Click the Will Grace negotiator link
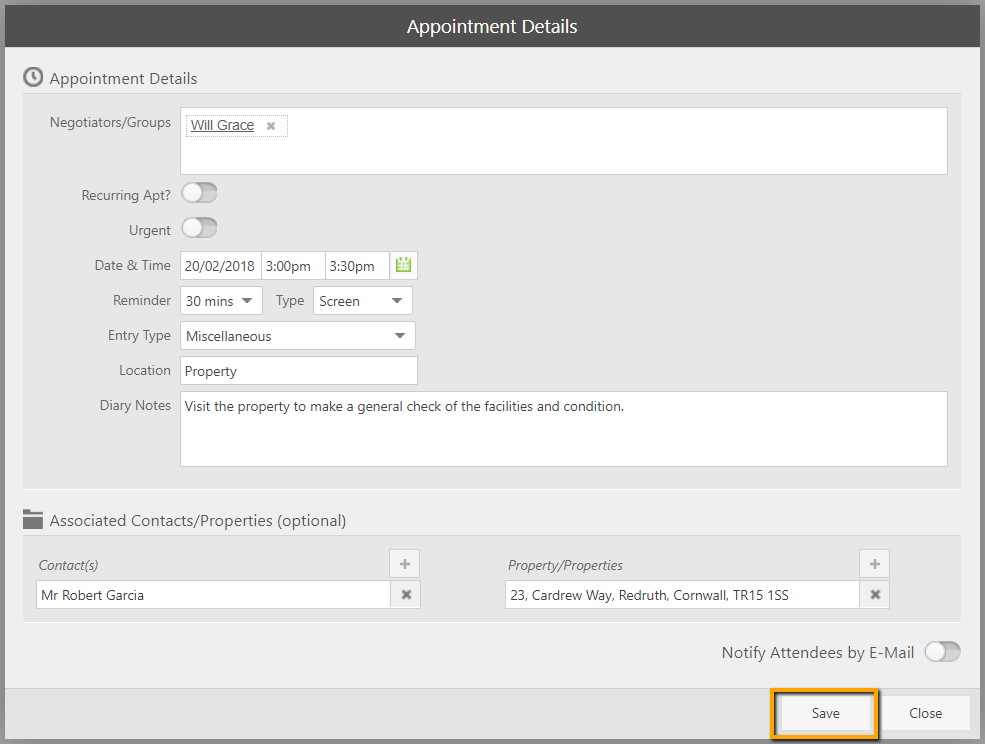This screenshot has width=985, height=744. pyautogui.click(x=222, y=126)
